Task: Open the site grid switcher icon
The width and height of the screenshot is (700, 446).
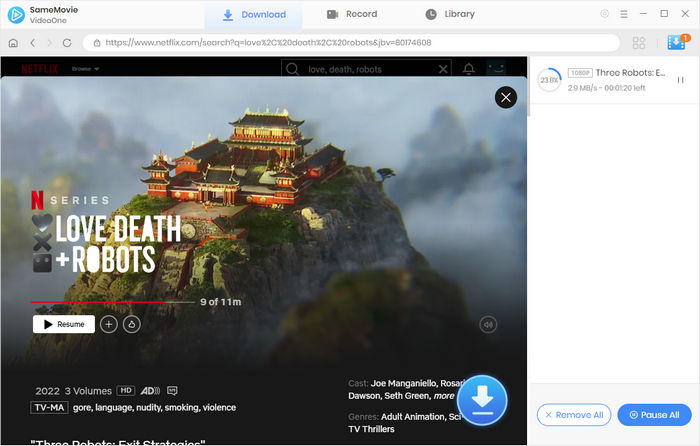Action: (x=639, y=43)
